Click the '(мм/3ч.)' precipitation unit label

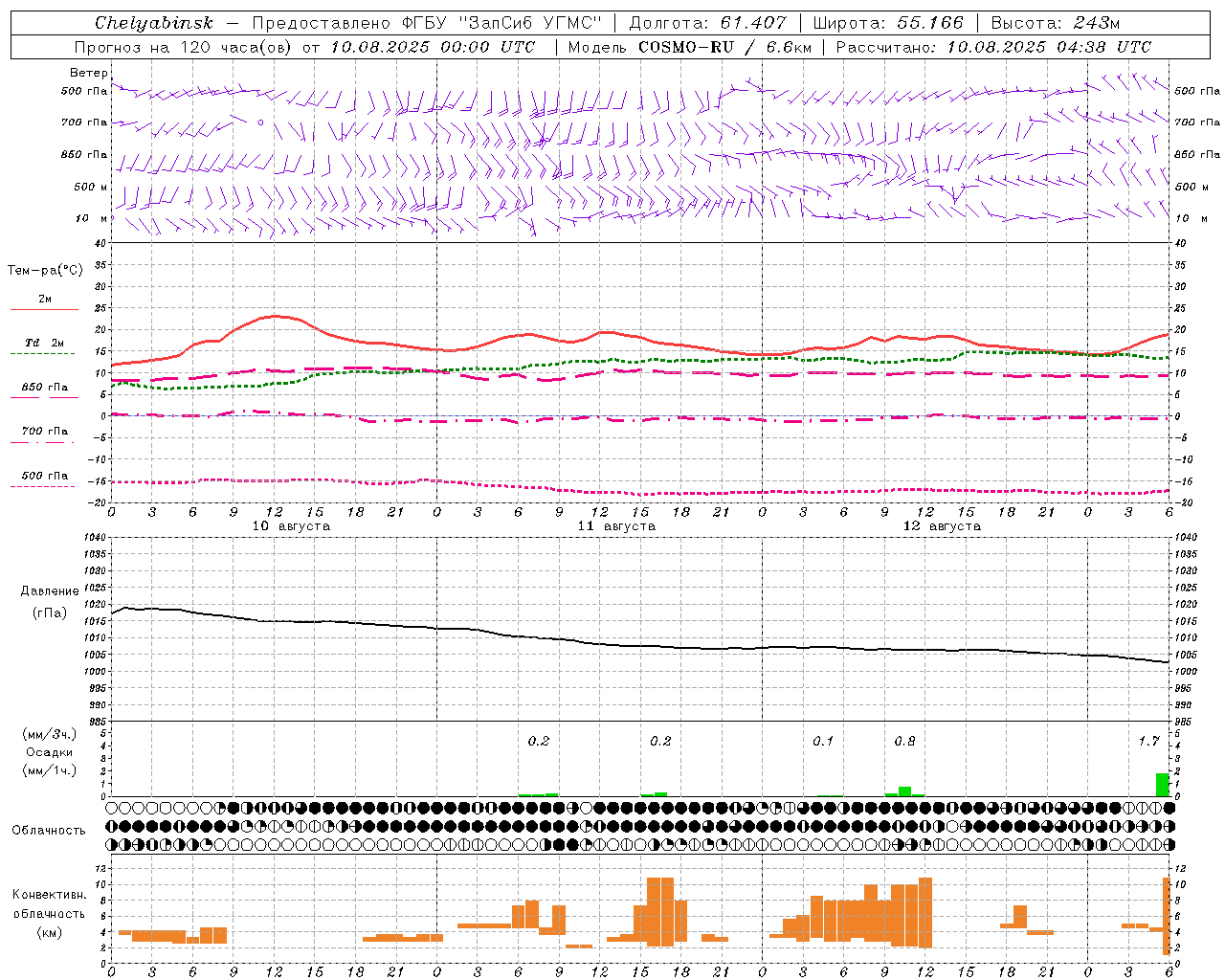[50, 734]
